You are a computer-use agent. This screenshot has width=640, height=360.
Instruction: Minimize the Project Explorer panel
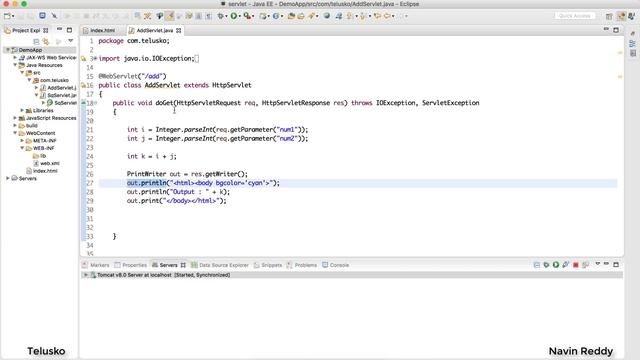point(59,30)
